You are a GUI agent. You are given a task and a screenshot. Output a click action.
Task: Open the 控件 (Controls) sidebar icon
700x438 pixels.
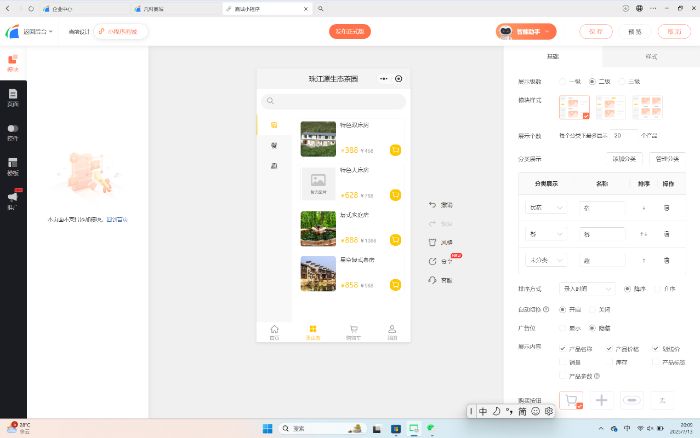point(13,131)
